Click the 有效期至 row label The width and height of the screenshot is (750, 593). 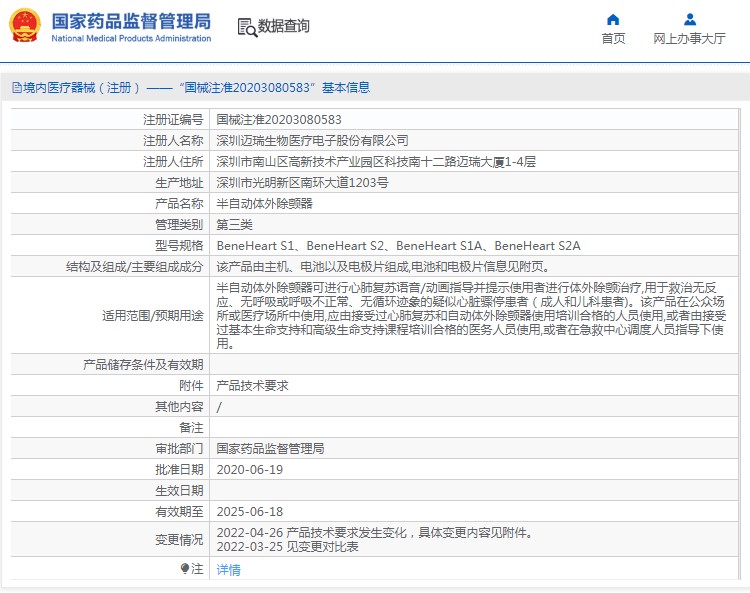click(179, 512)
